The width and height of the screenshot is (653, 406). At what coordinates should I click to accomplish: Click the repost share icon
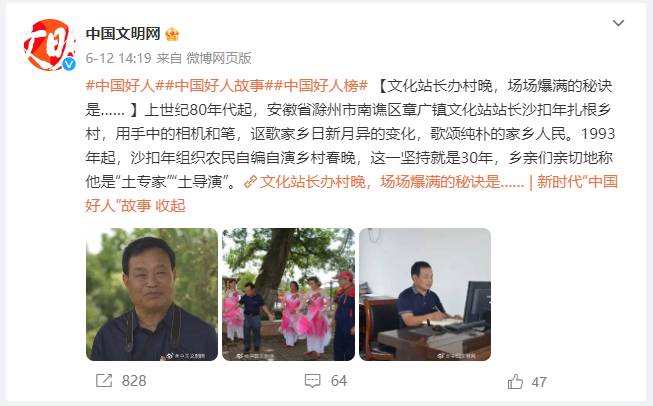tap(104, 381)
